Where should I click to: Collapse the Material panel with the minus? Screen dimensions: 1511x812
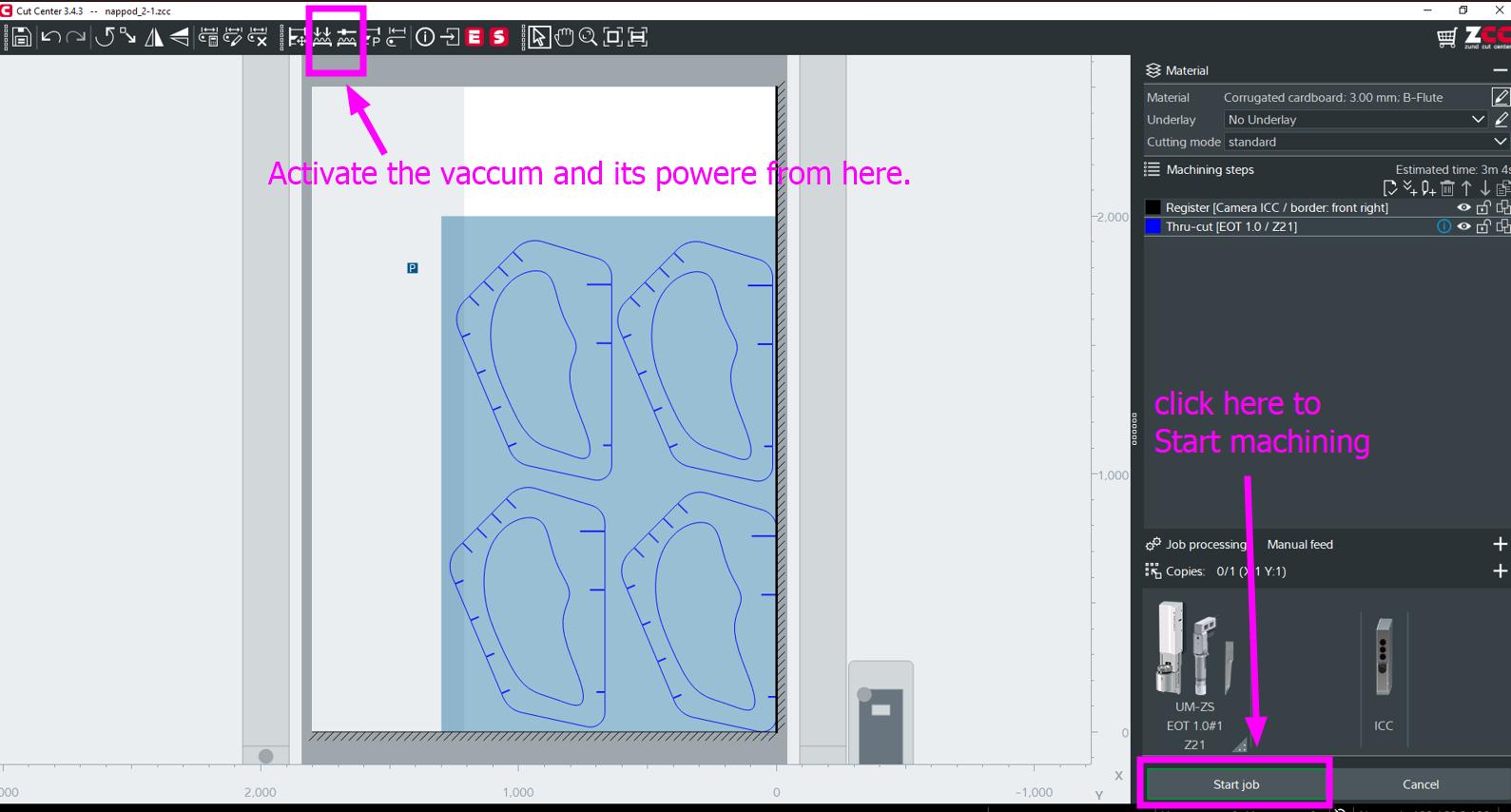1500,70
